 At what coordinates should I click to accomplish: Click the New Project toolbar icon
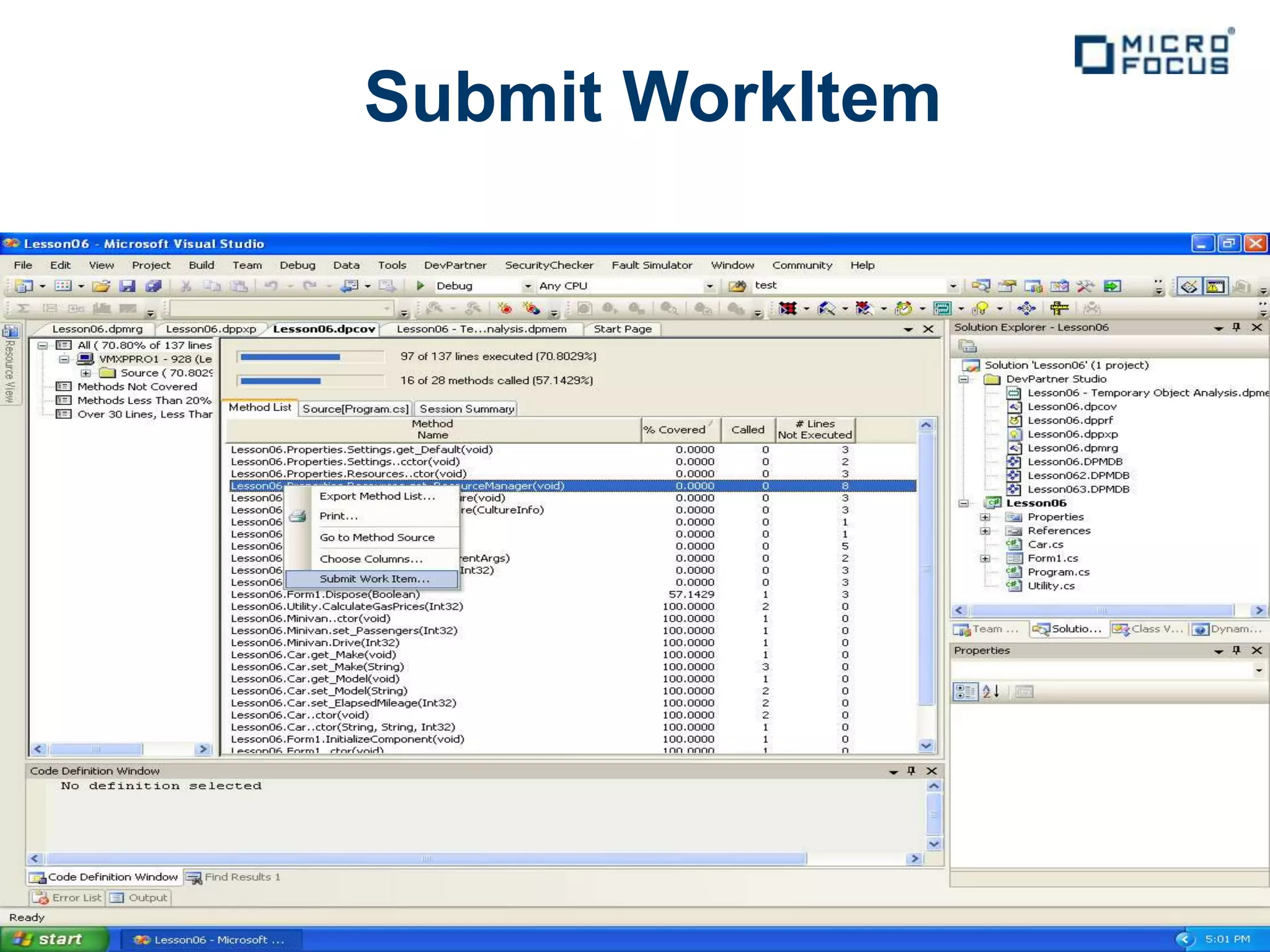[x=24, y=286]
